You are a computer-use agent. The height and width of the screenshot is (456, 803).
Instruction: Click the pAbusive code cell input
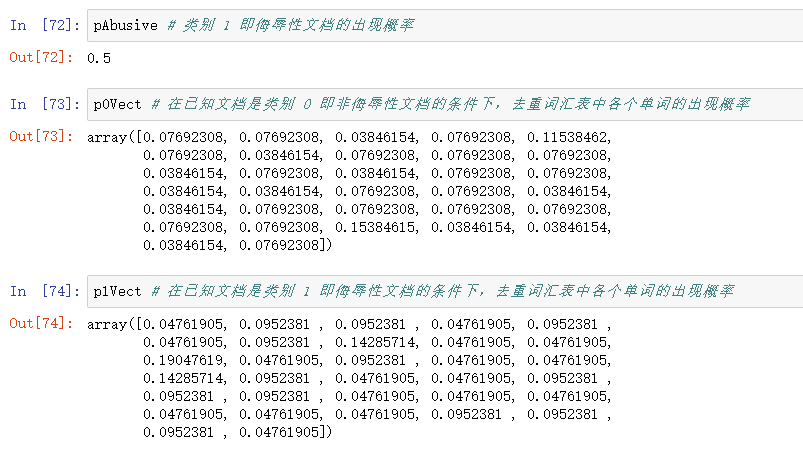click(445, 25)
